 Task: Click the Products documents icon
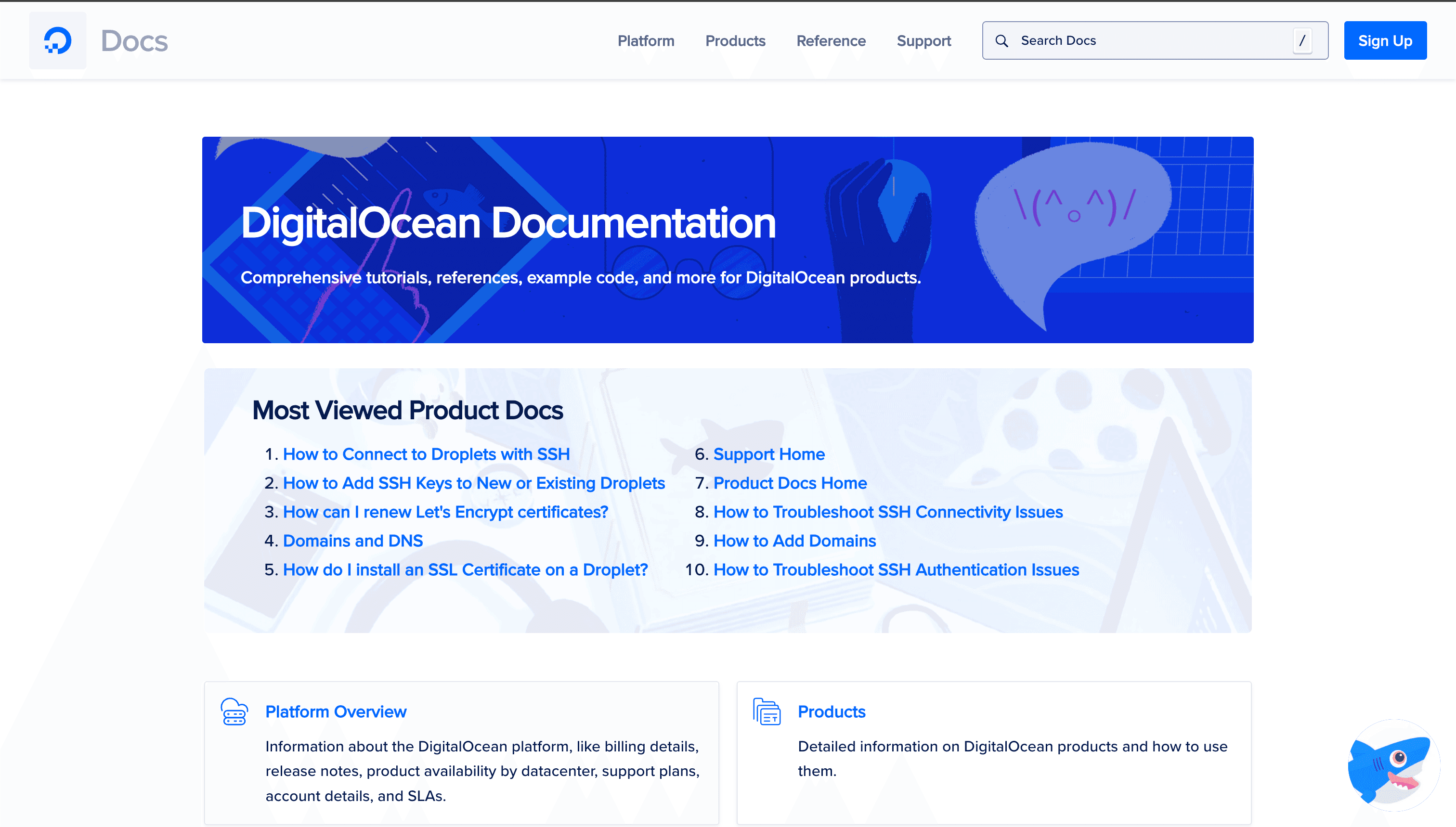767,711
